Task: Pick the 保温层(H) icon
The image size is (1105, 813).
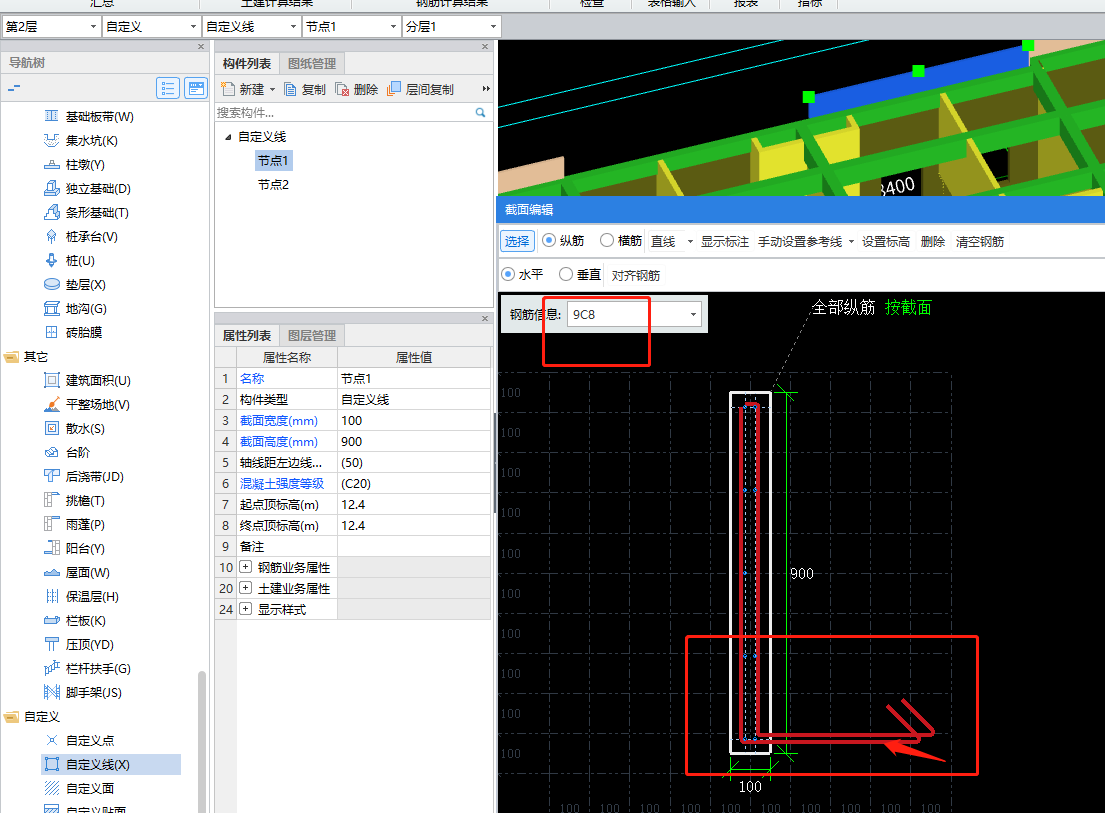Action: pyautogui.click(x=51, y=596)
